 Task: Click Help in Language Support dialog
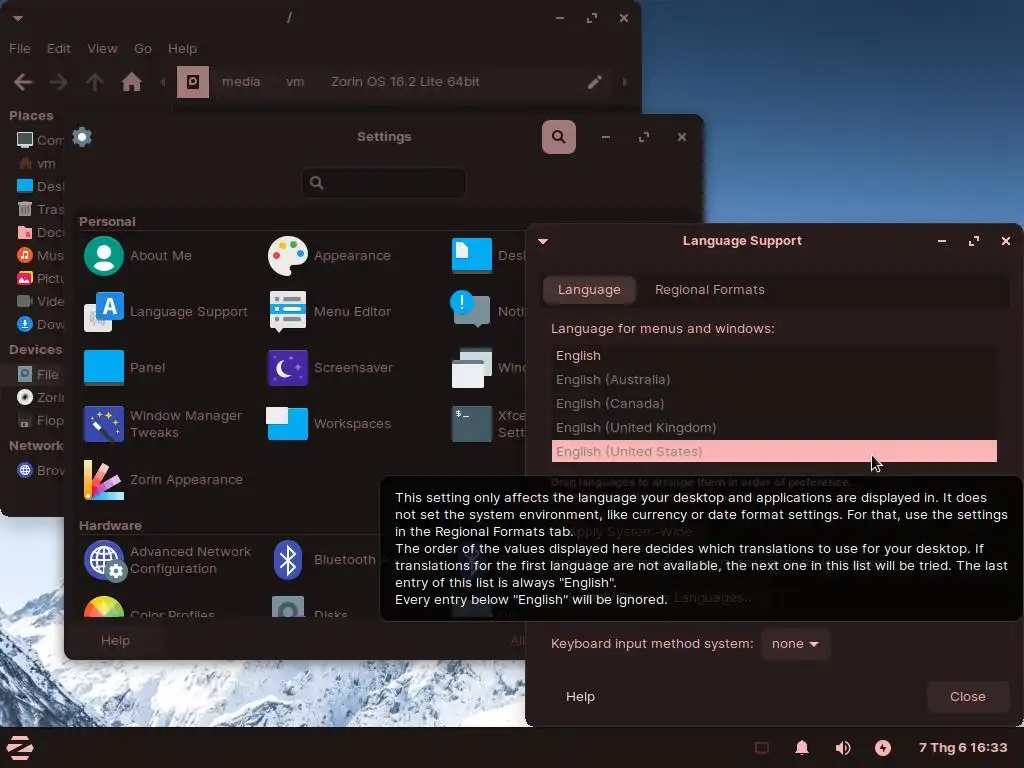click(580, 697)
